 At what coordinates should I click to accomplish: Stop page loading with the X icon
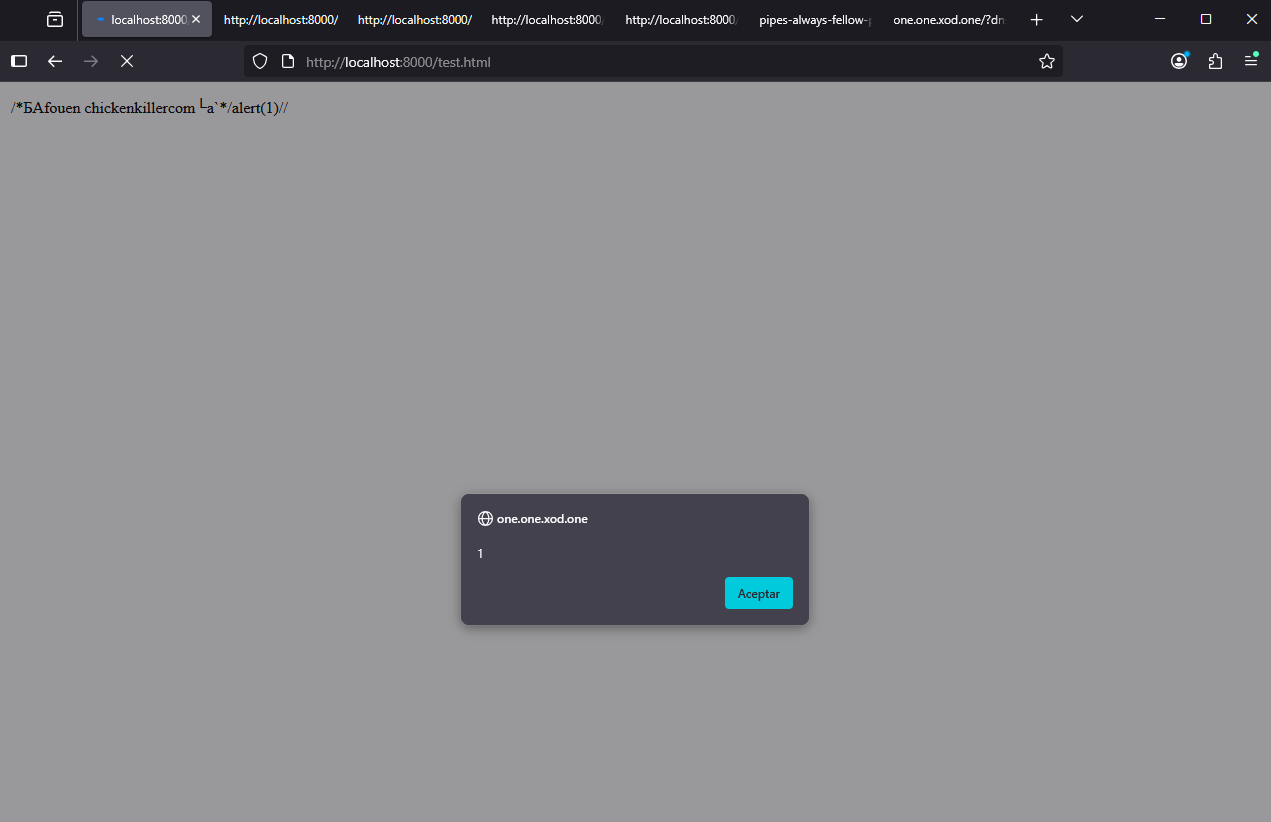click(x=127, y=61)
